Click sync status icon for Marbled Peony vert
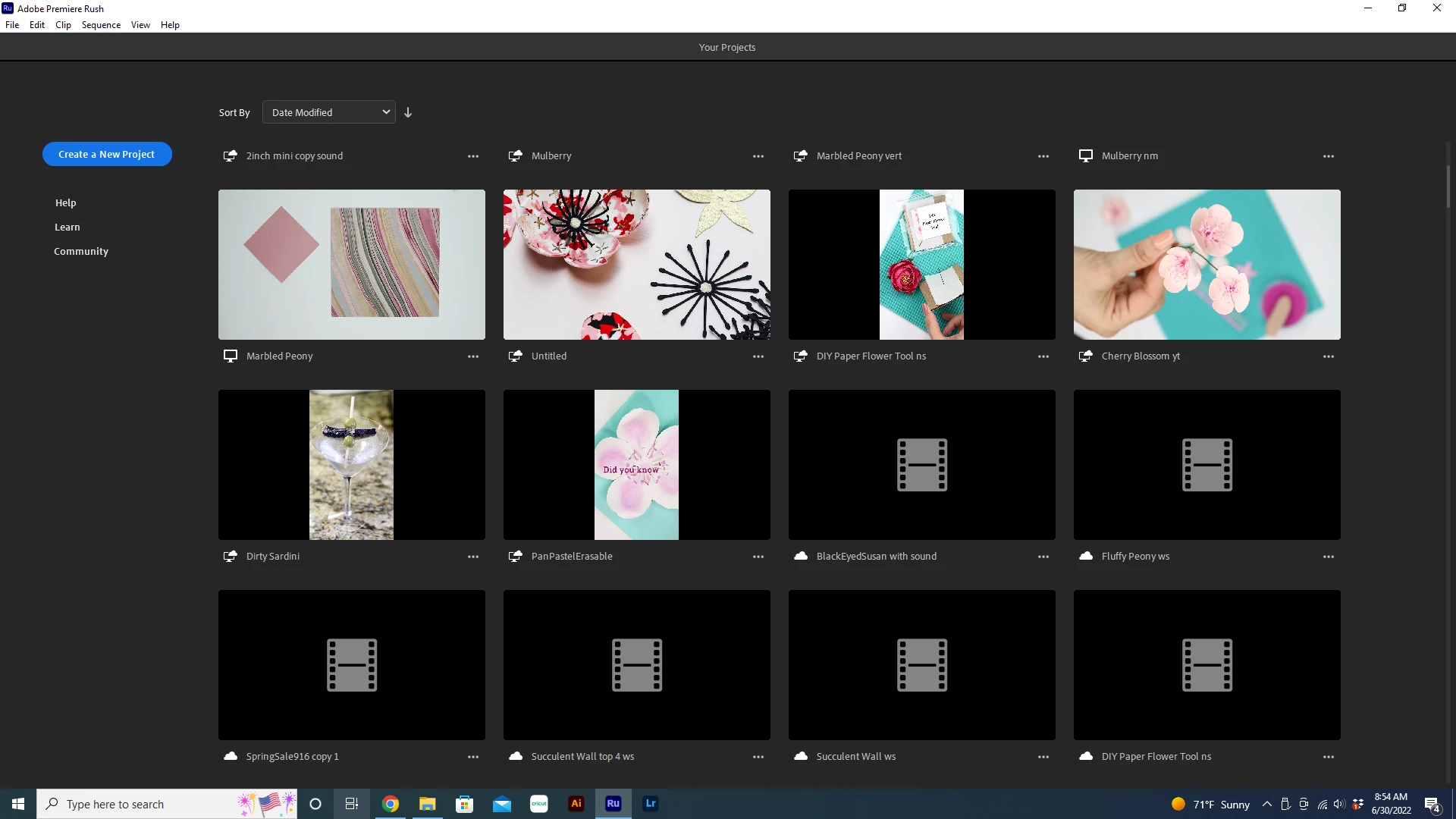Viewport: 1456px width, 819px height. pyautogui.click(x=800, y=156)
